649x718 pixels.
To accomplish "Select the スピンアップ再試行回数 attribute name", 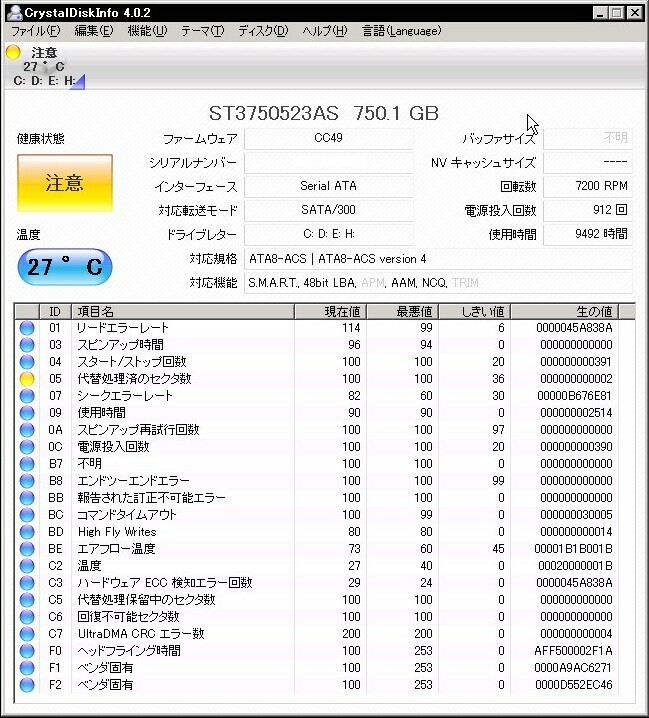I will click(x=138, y=430).
